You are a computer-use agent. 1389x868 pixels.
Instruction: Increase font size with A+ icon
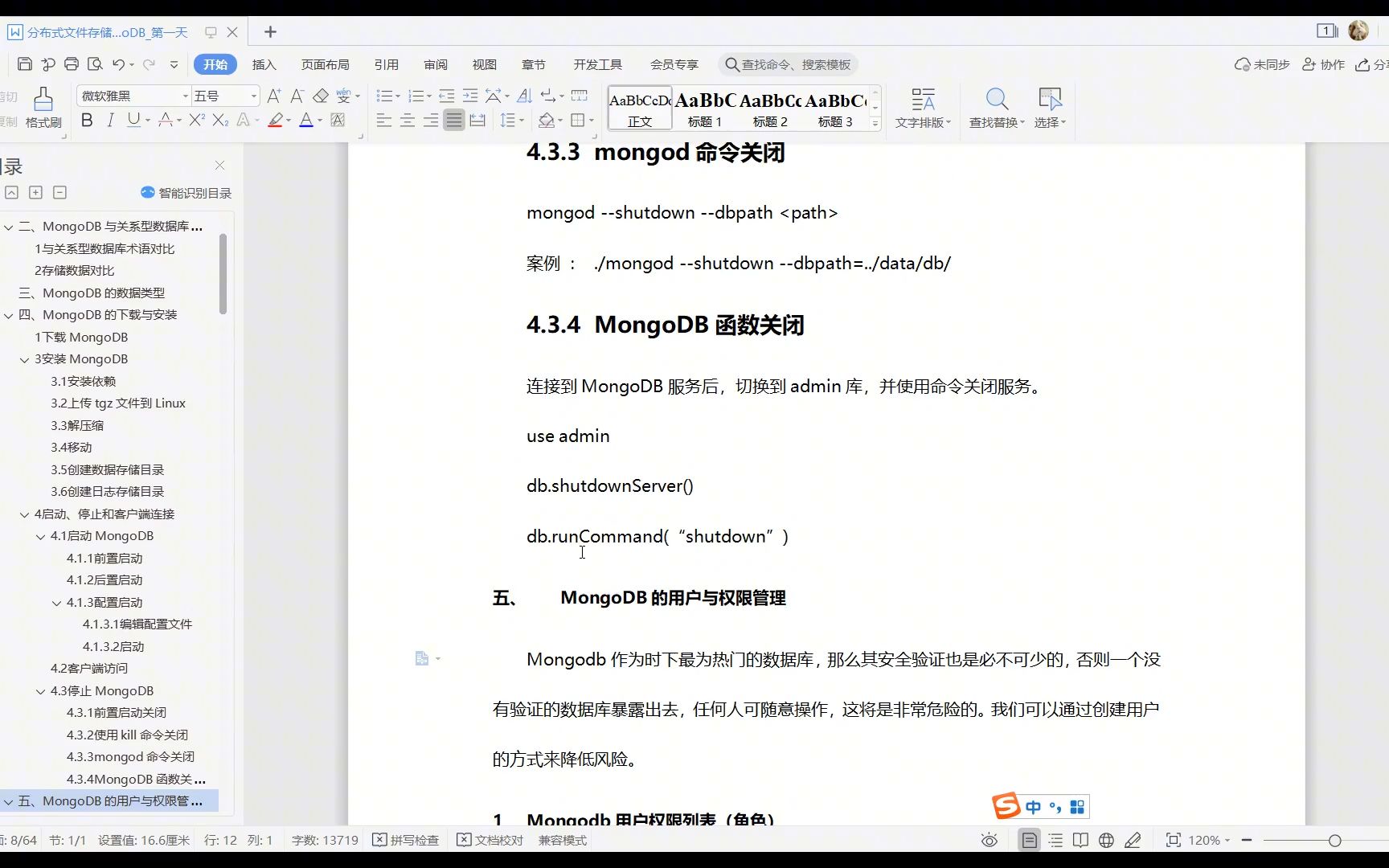coord(274,96)
